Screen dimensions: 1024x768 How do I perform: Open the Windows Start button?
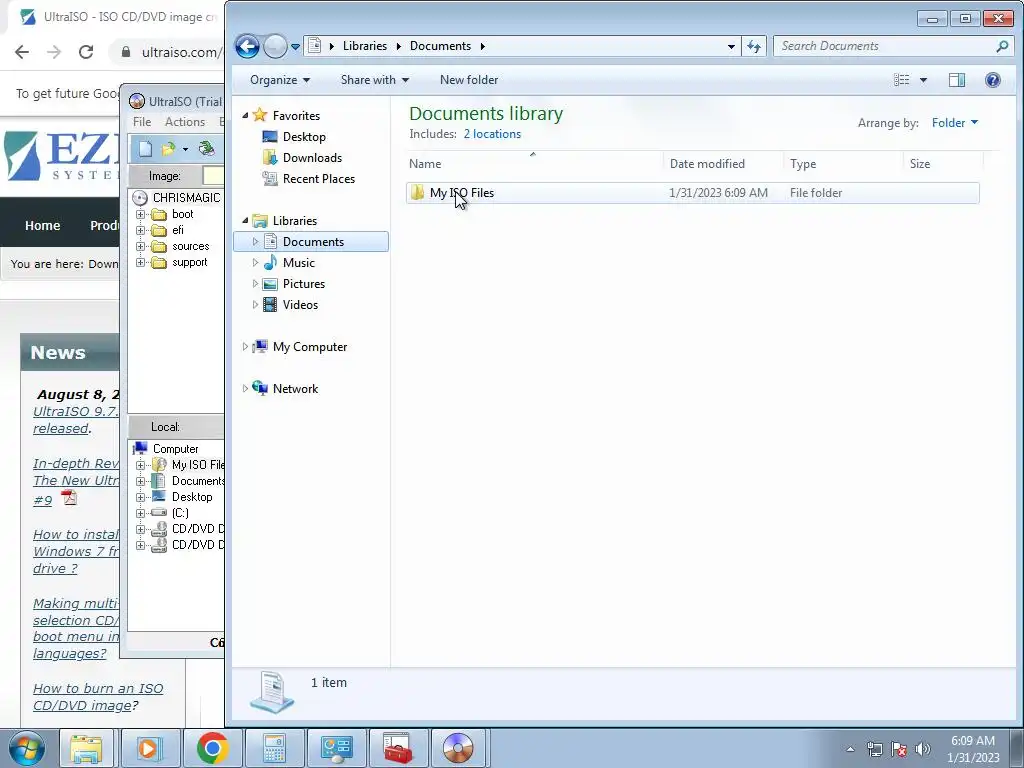27,748
